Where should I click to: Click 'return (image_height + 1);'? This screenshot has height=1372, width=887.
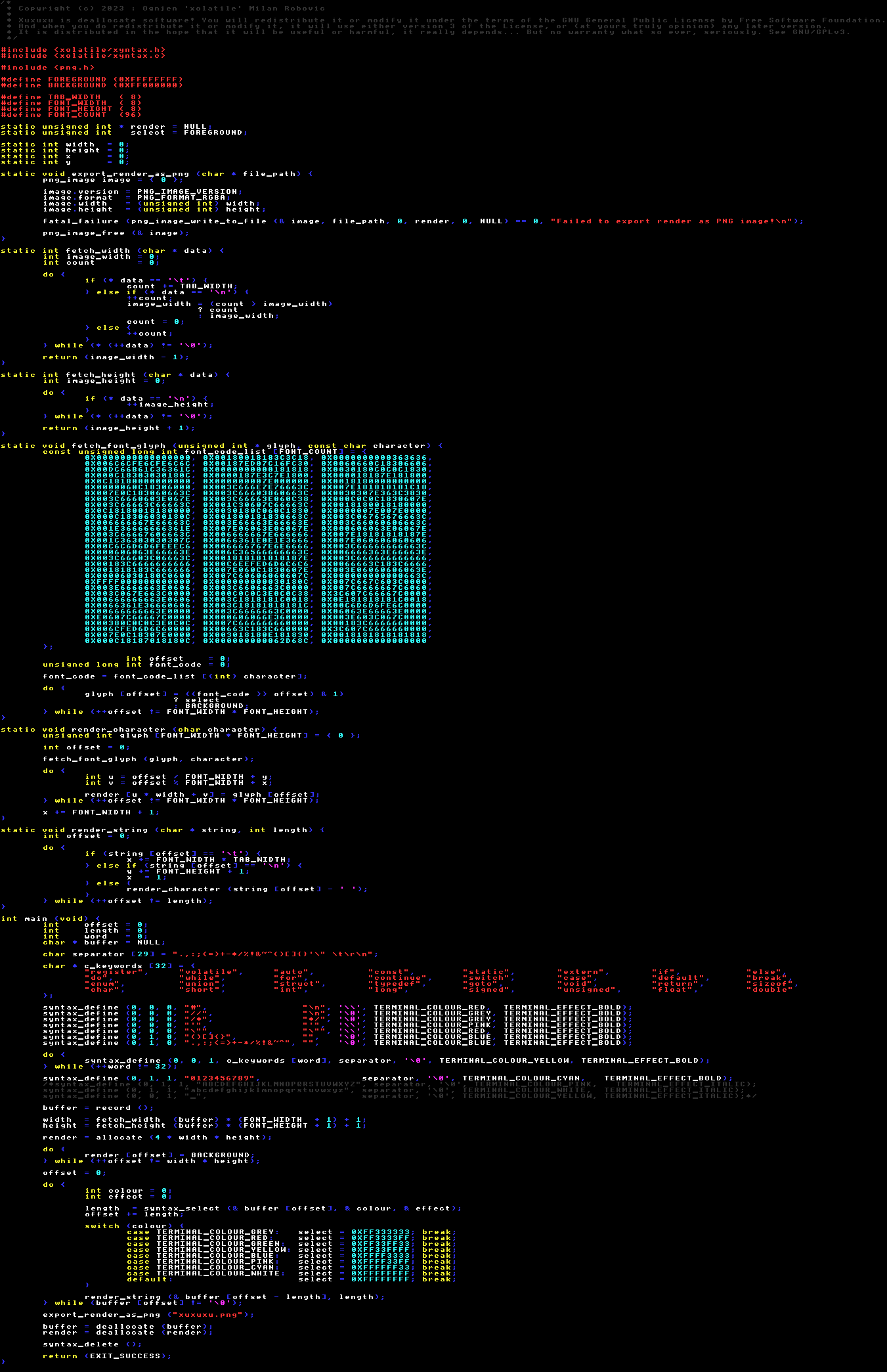[118, 428]
